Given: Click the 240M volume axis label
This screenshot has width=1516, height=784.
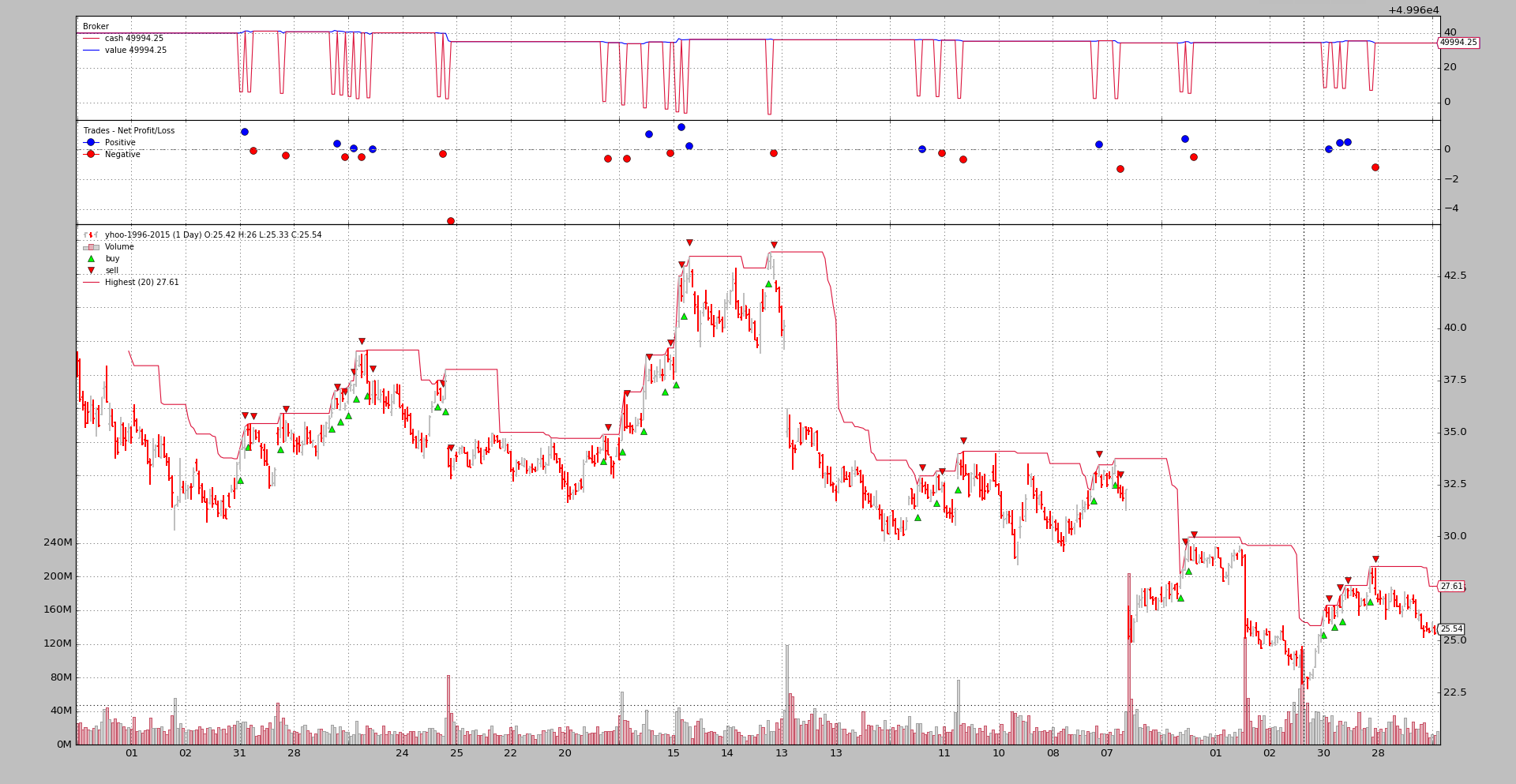Looking at the screenshot, I should click(x=58, y=542).
